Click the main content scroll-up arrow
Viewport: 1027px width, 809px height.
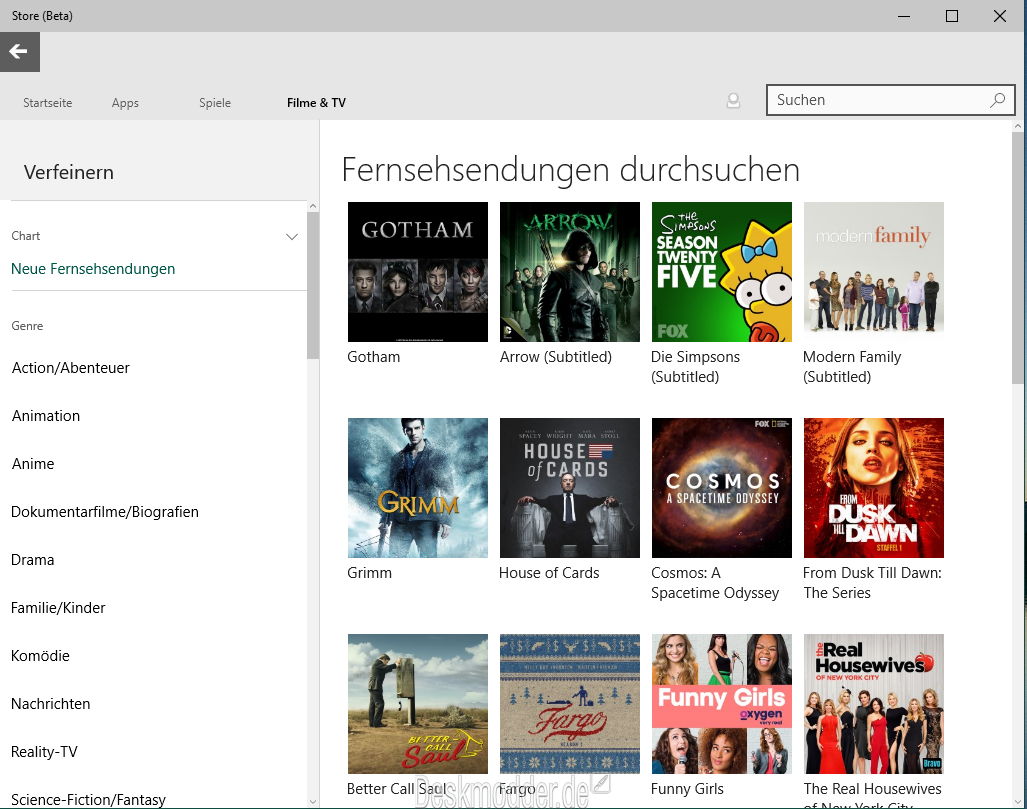(x=1017, y=126)
